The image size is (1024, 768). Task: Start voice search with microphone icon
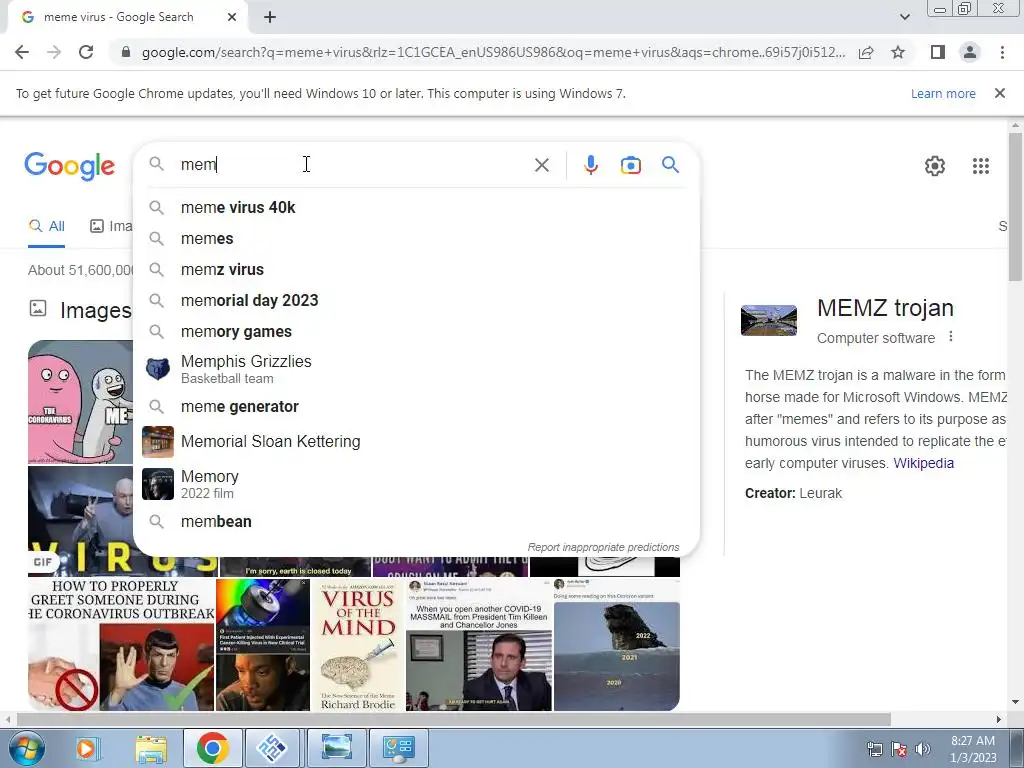click(590, 165)
